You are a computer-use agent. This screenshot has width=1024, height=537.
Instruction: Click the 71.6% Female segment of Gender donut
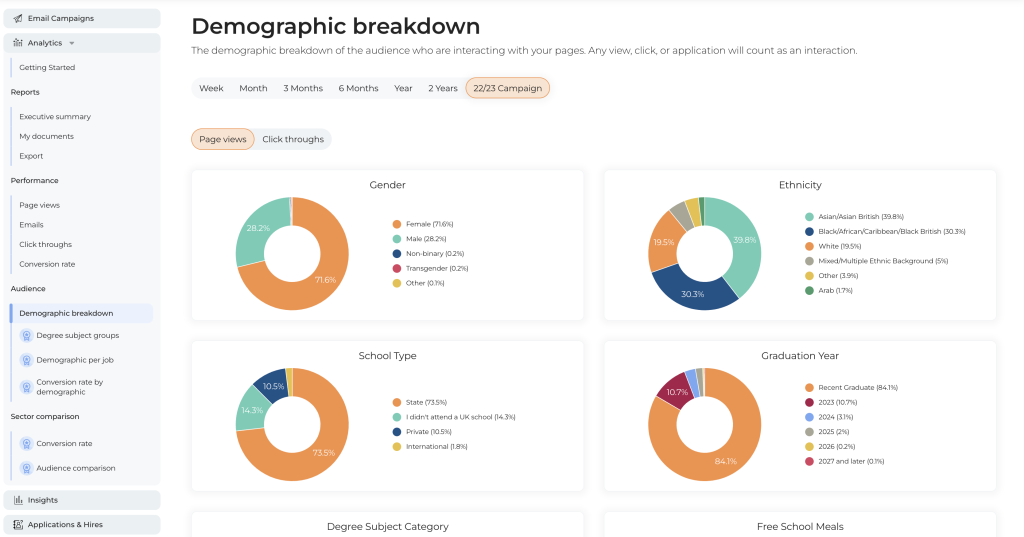327,280
